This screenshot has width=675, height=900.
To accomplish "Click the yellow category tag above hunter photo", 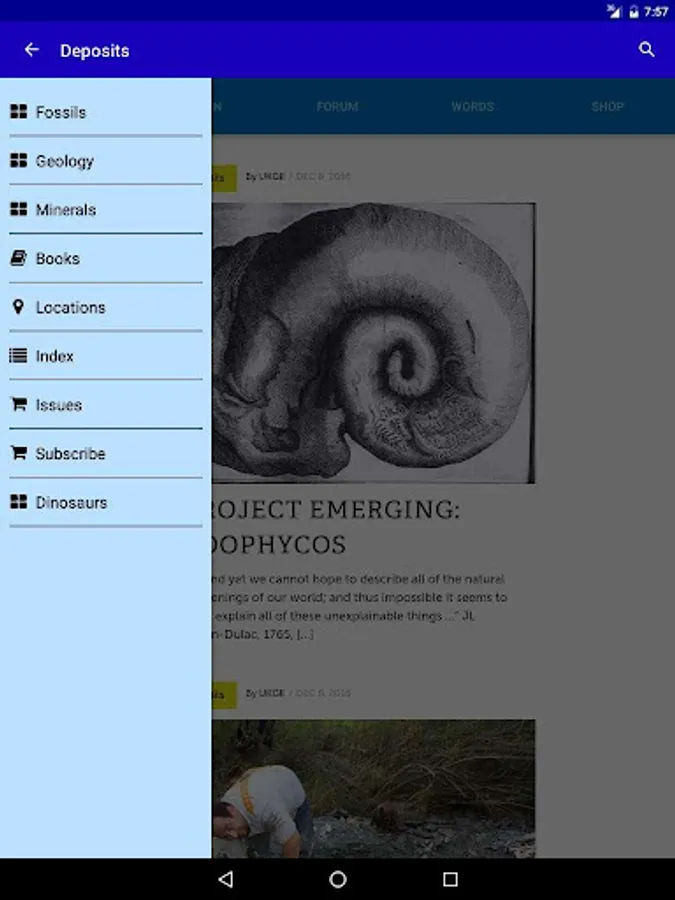I will coord(224,695).
